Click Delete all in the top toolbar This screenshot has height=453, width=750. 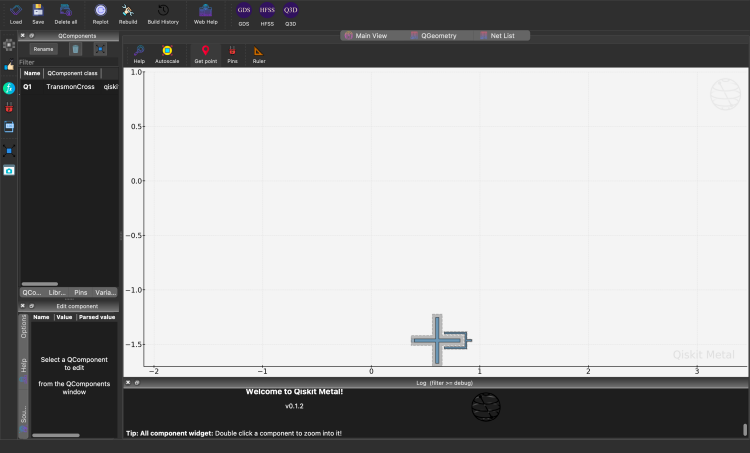(x=66, y=14)
